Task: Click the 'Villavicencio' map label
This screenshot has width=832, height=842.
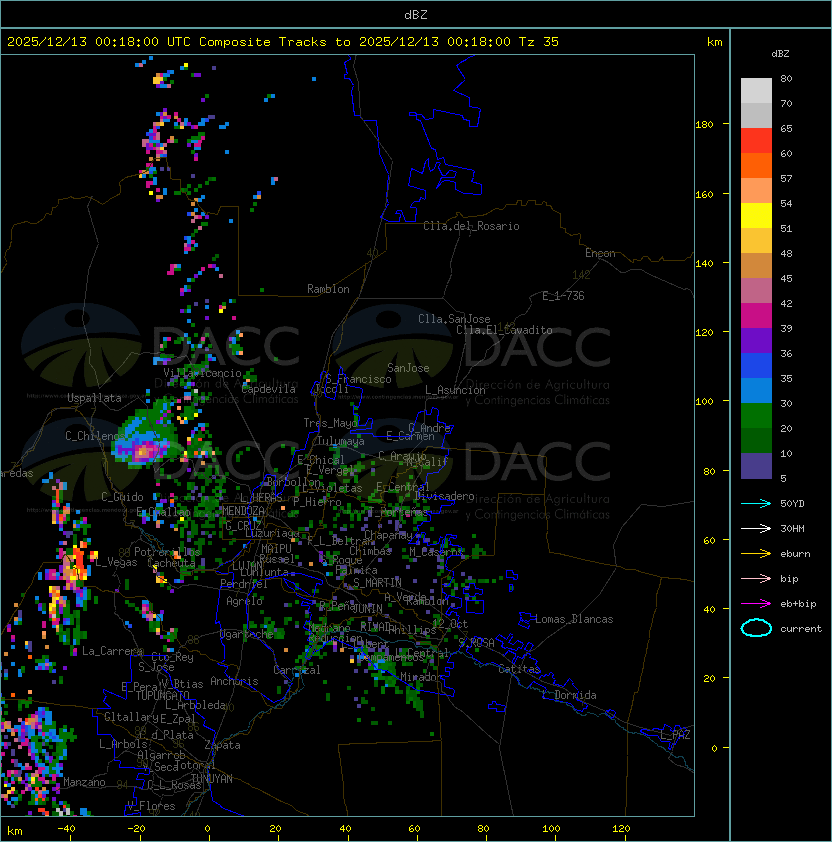Action: pyautogui.click(x=202, y=373)
